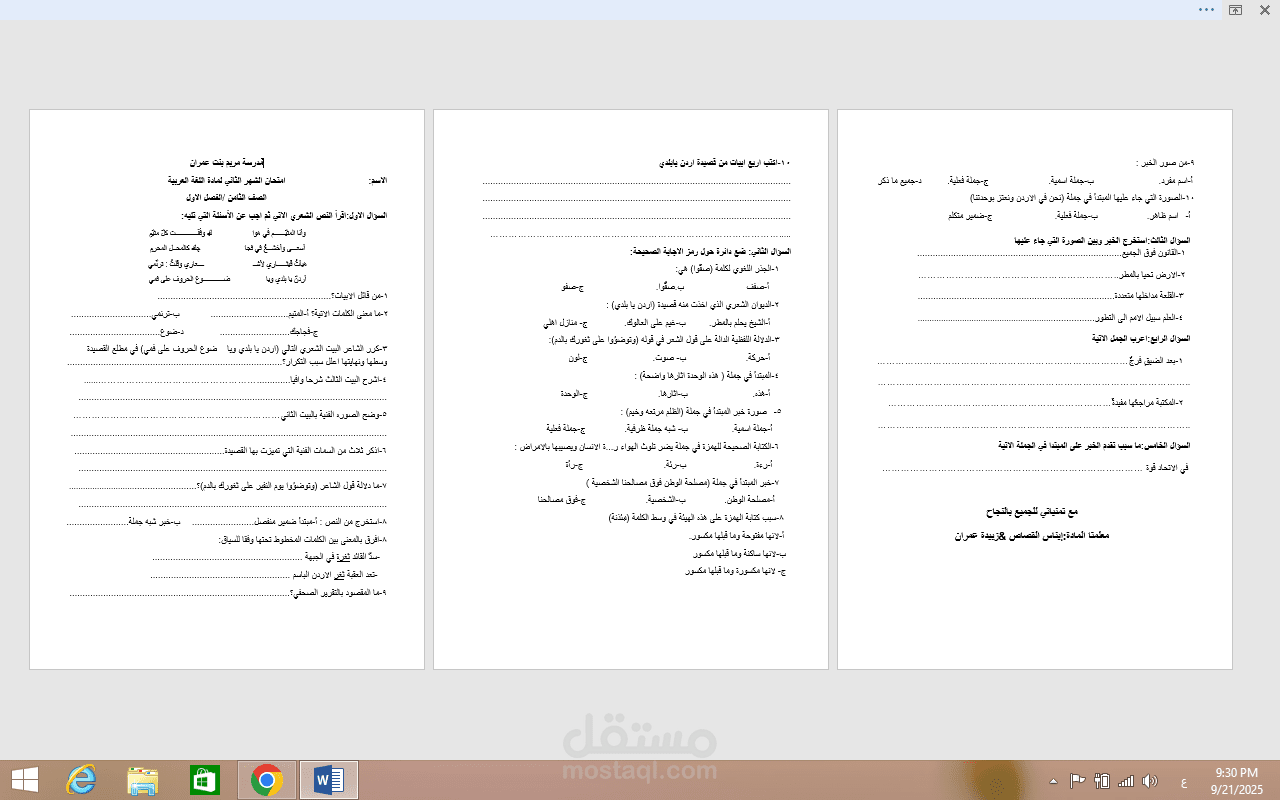Click the question '٥-وضح الصوره الفنية بالبيت الثاني'

332,414
